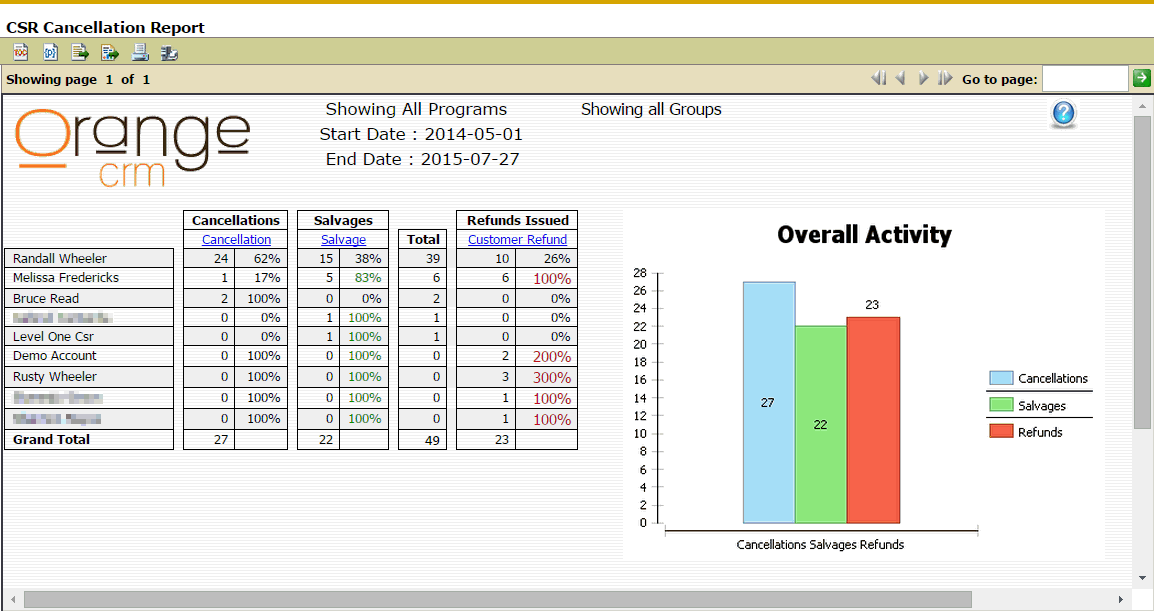This screenshot has height=611, width=1154.
Task: Print the report using the printer icon
Action: tap(140, 53)
